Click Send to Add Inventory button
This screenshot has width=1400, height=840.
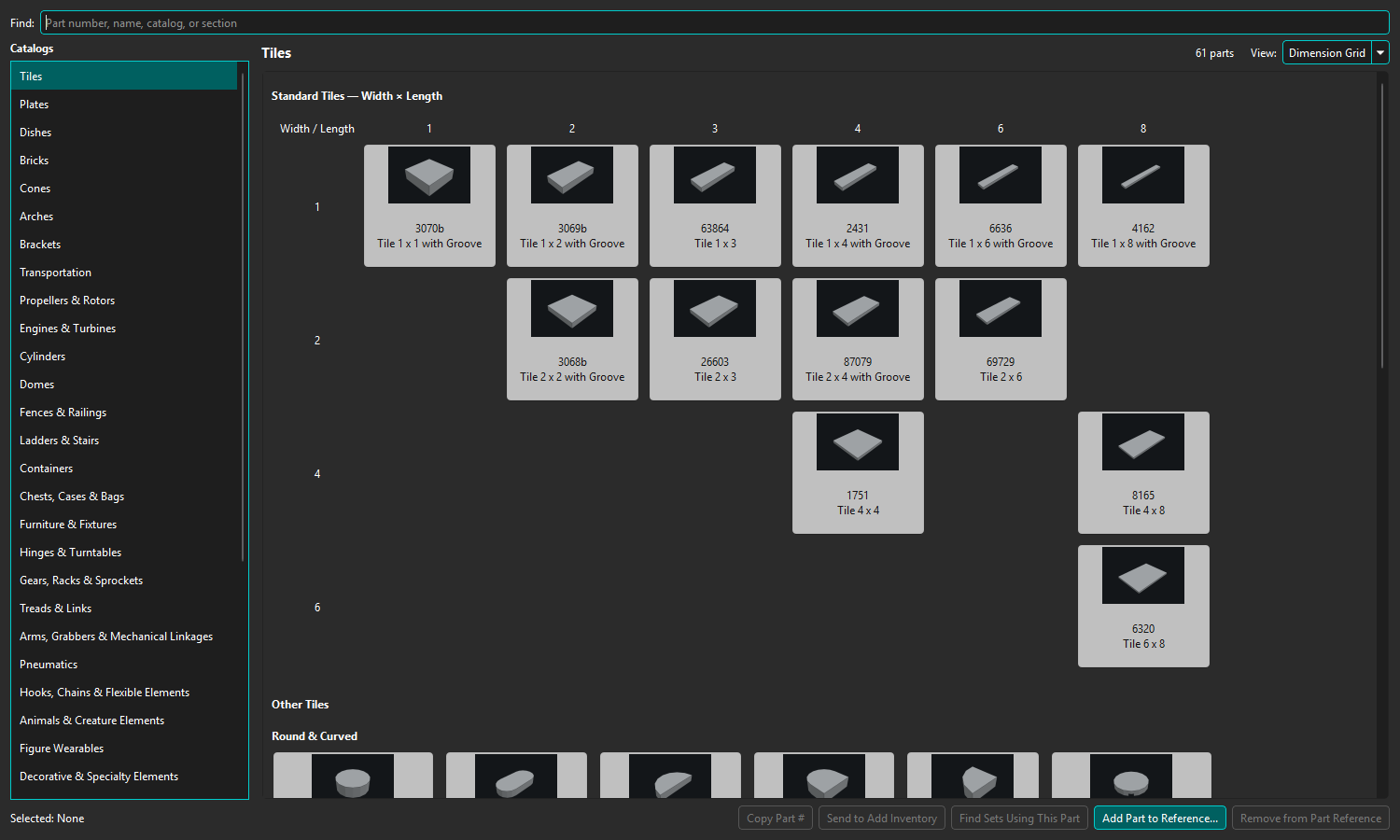coord(882,819)
